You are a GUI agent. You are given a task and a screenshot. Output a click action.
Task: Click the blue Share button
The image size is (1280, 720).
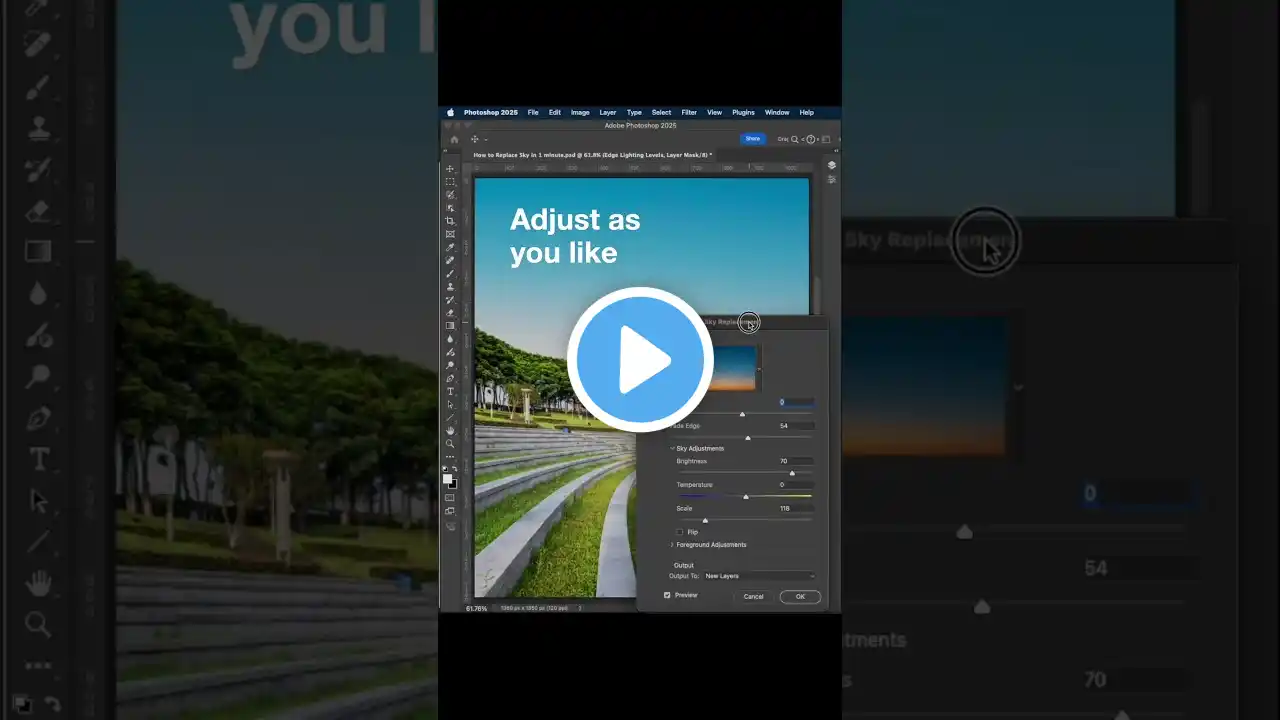[753, 139]
